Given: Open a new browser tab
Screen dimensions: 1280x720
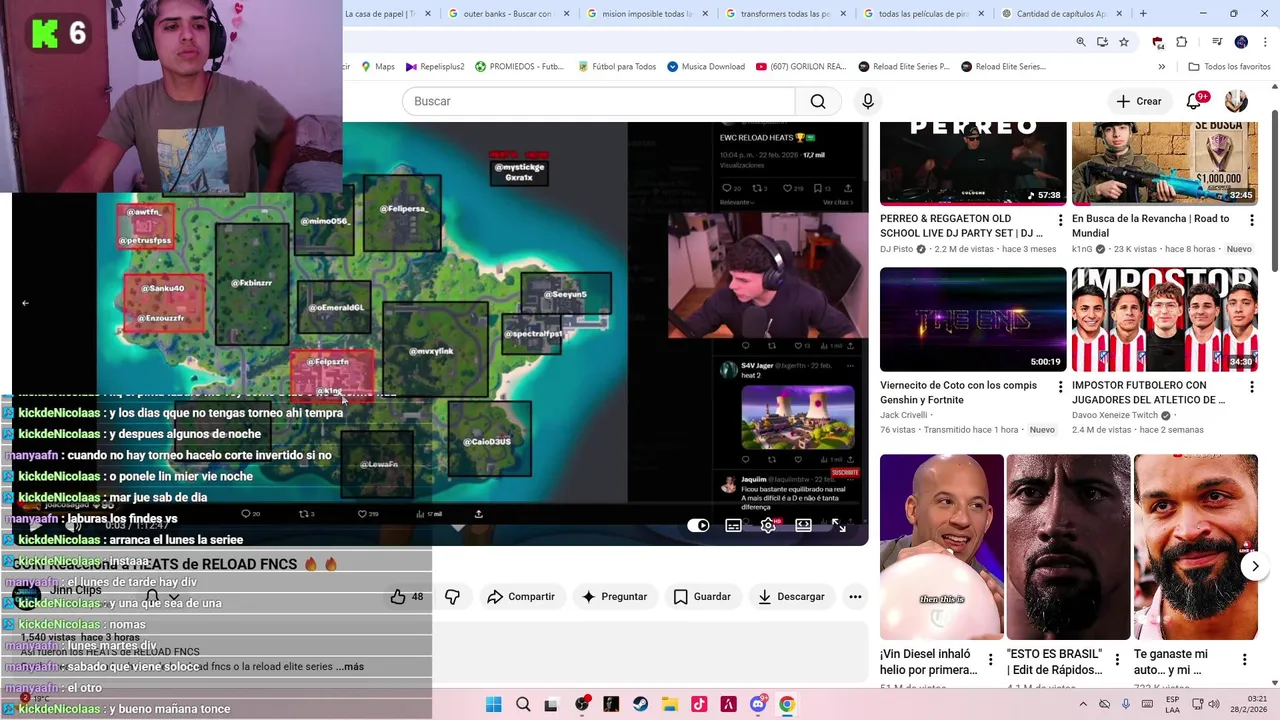Looking at the screenshot, I should (1143, 14).
